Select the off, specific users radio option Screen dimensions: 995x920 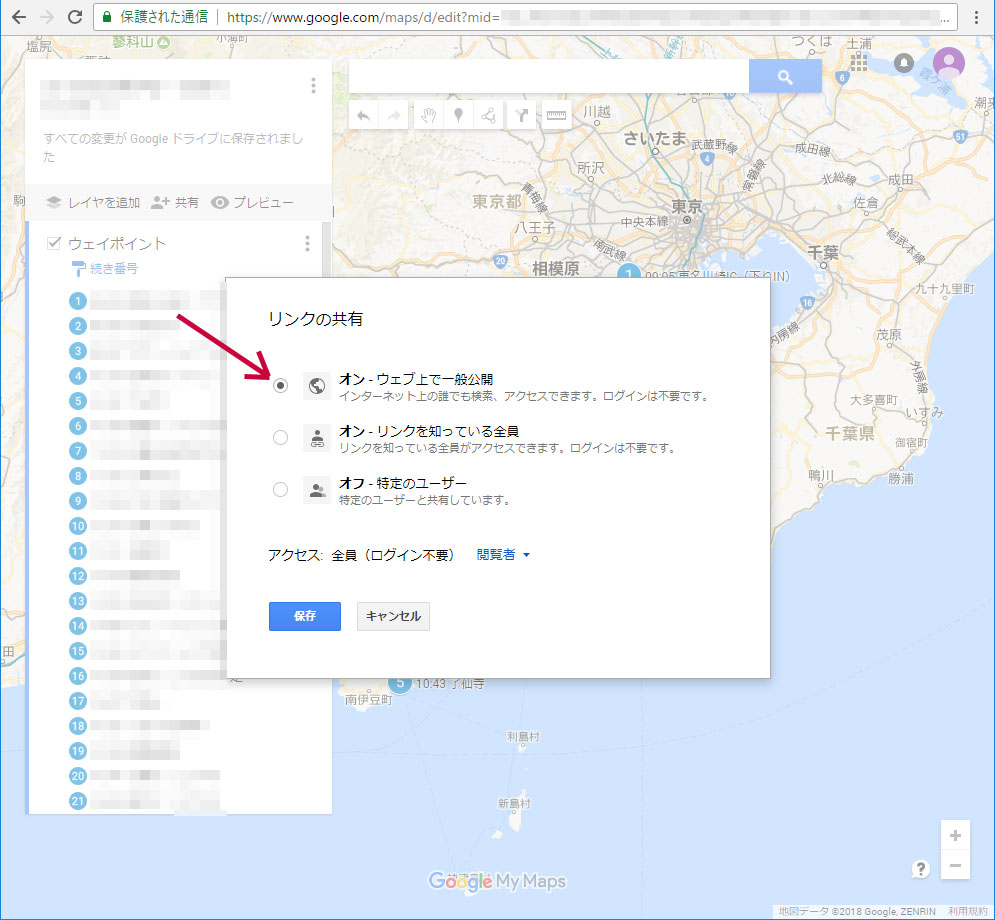click(x=280, y=490)
